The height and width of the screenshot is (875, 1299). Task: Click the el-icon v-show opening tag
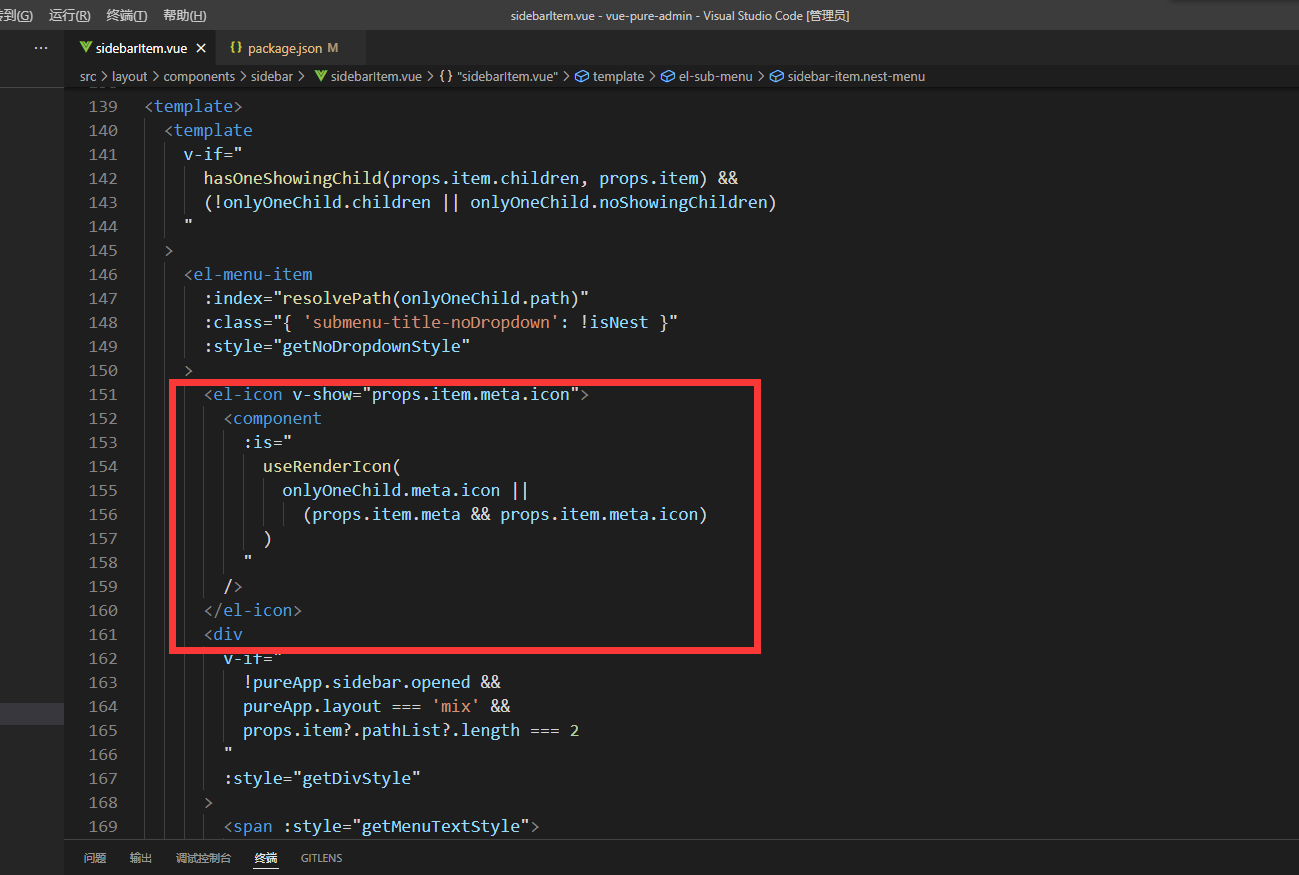pos(396,394)
